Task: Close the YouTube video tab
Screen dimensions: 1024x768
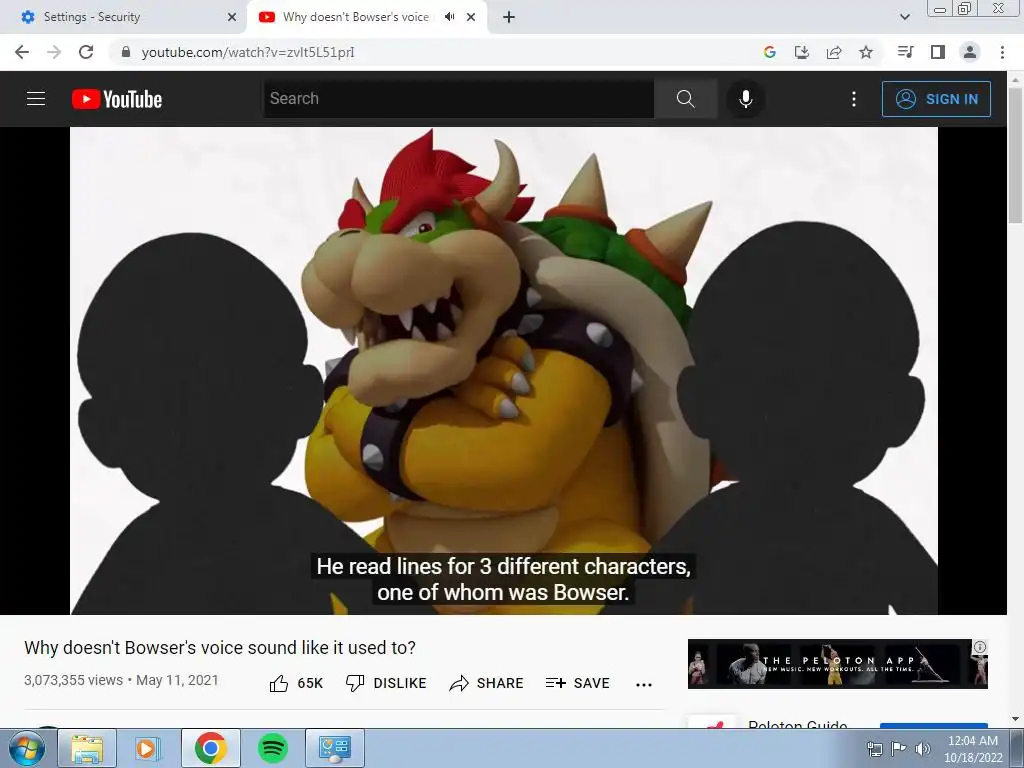Action: click(x=471, y=17)
